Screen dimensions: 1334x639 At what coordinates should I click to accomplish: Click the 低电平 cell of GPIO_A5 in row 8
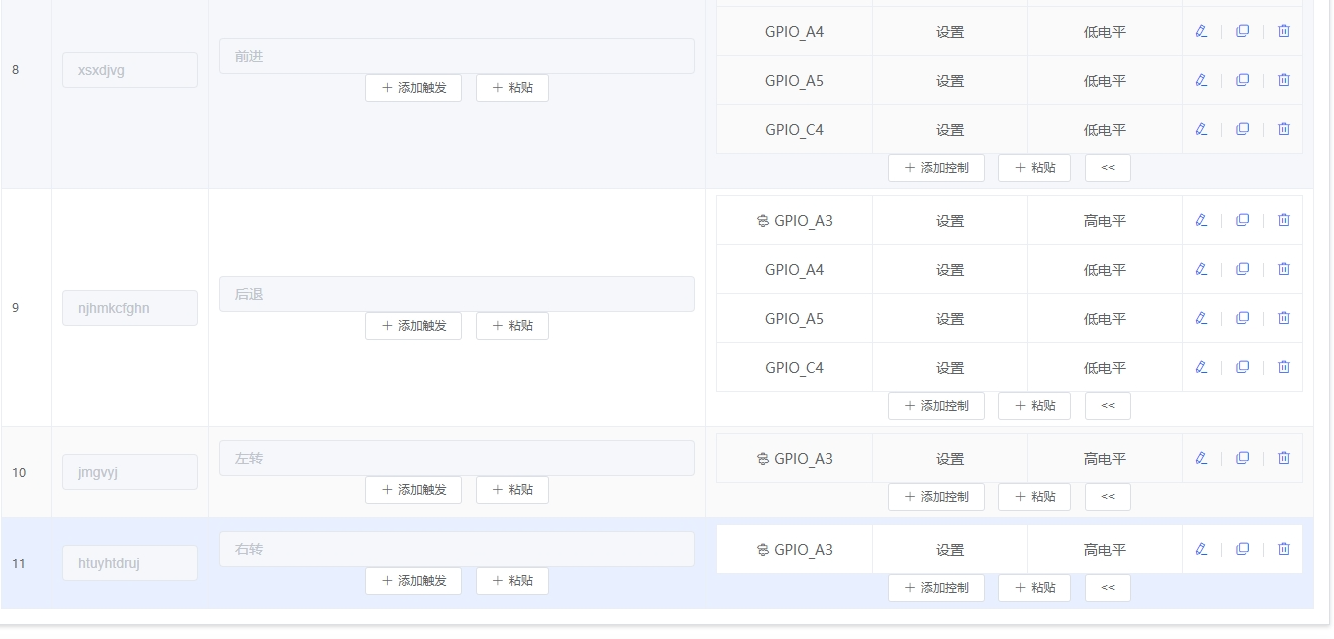pos(1105,80)
